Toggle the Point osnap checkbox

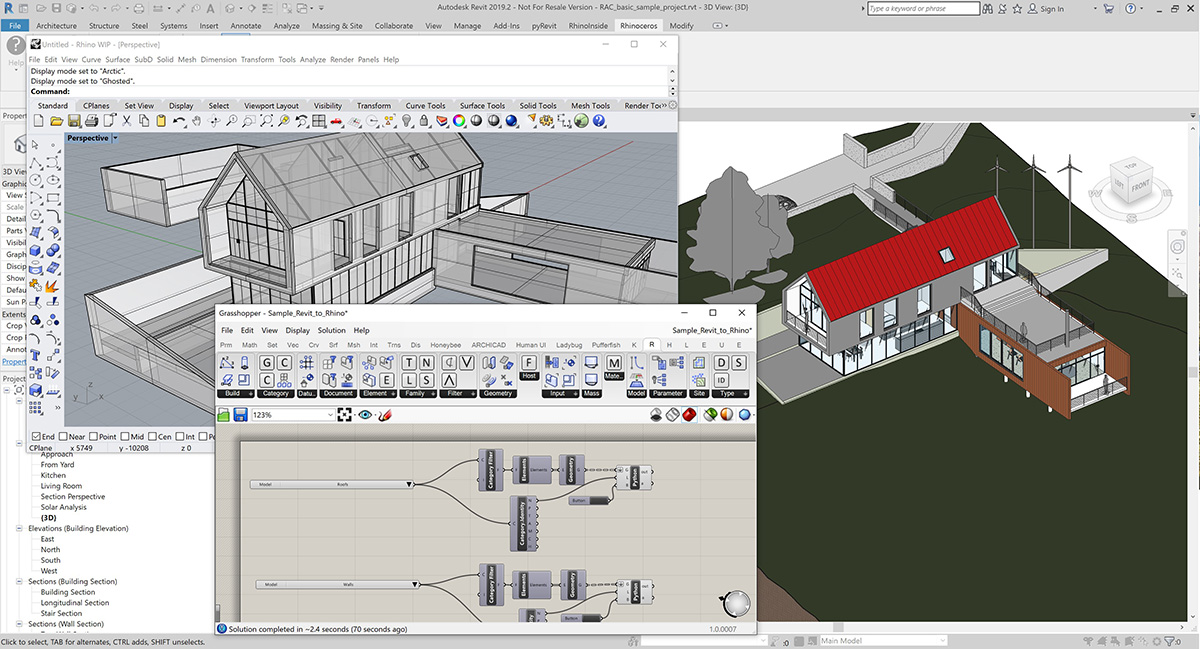93,437
